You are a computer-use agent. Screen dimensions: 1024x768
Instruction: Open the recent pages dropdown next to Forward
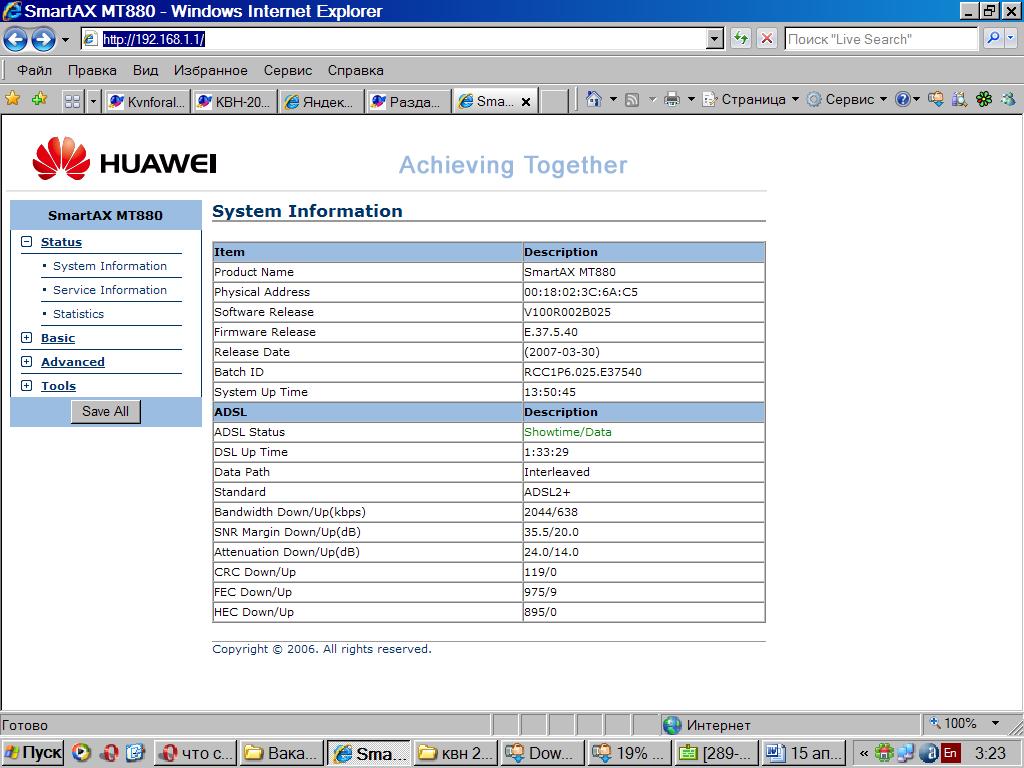coord(65,40)
